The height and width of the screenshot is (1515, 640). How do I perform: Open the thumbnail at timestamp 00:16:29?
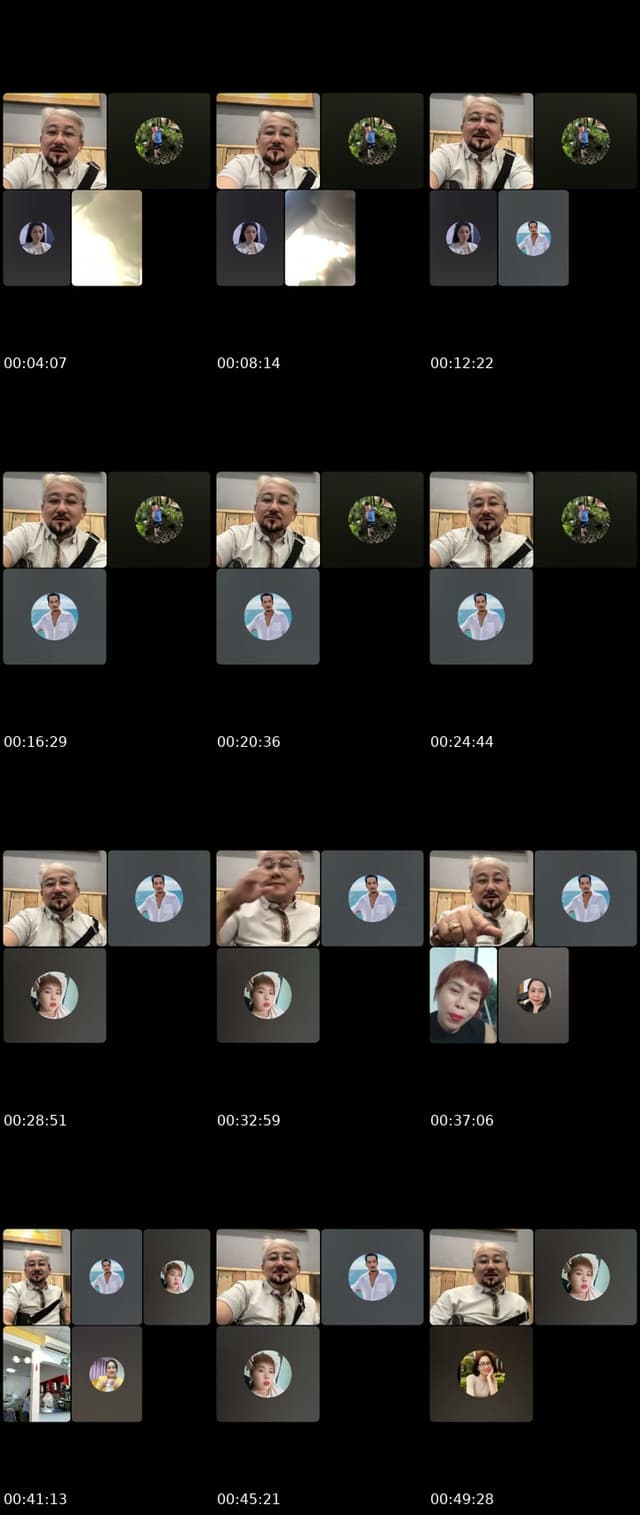click(x=107, y=568)
